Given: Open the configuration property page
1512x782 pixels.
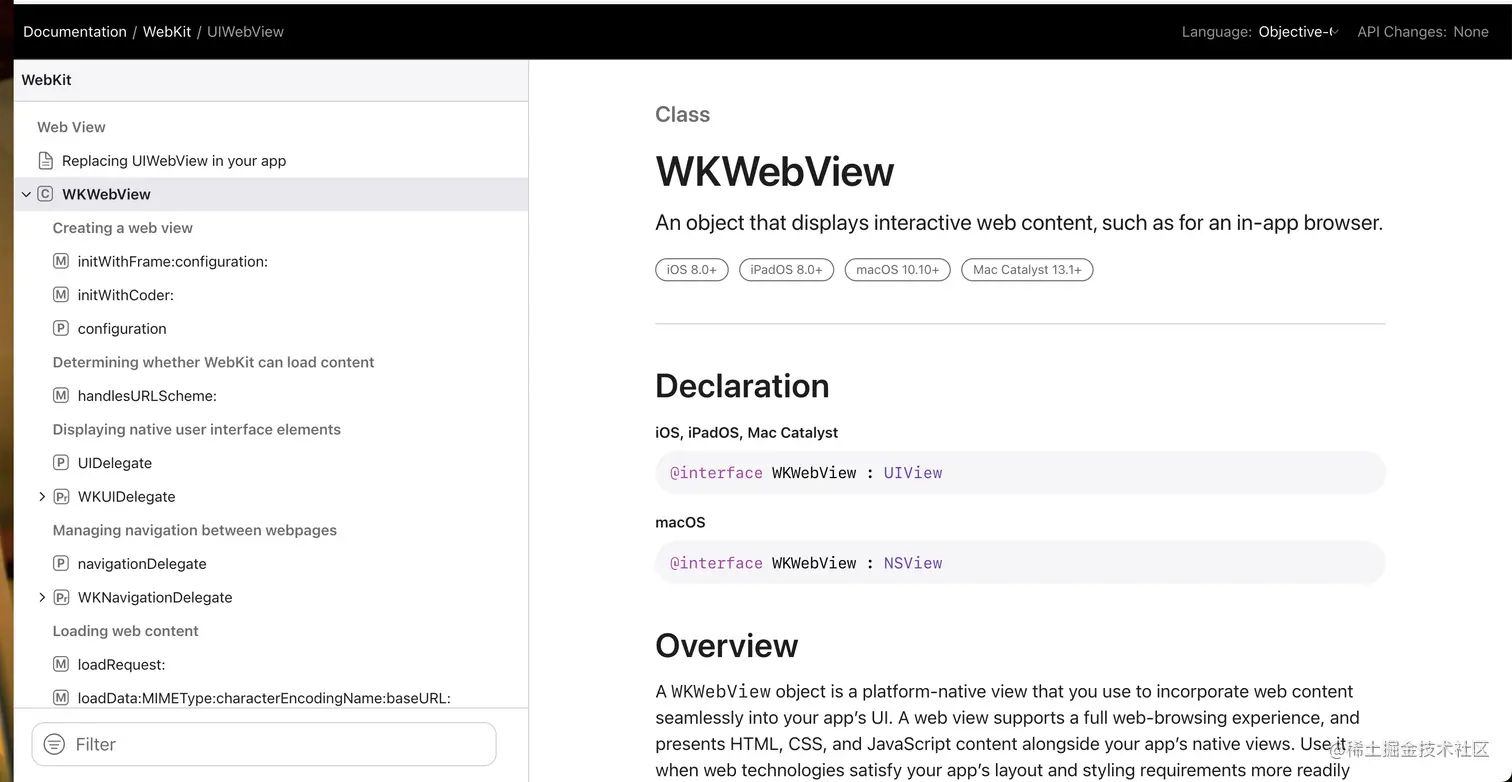Looking at the screenshot, I should click(x=122, y=328).
